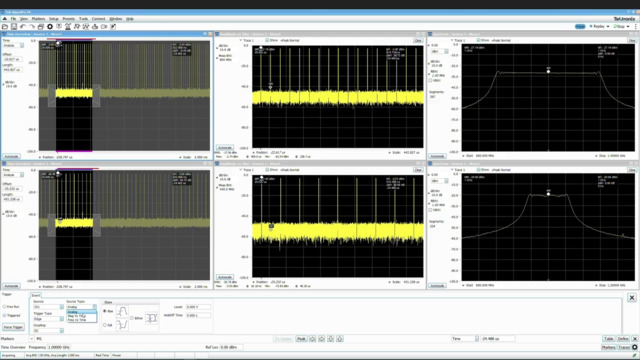The image size is (640, 360).
Task: Click the Frequency 1.00000 GHz field
Action: pos(59,347)
